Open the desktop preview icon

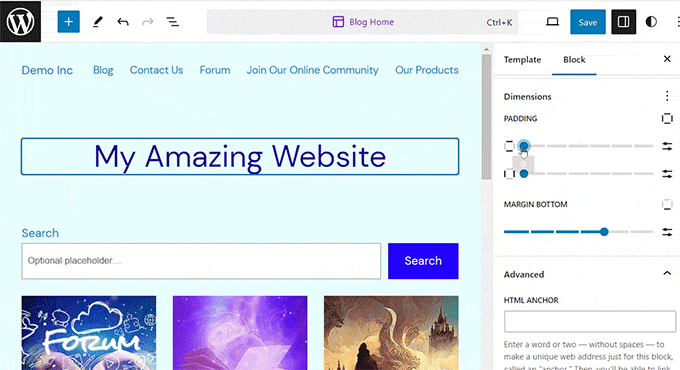(x=552, y=22)
